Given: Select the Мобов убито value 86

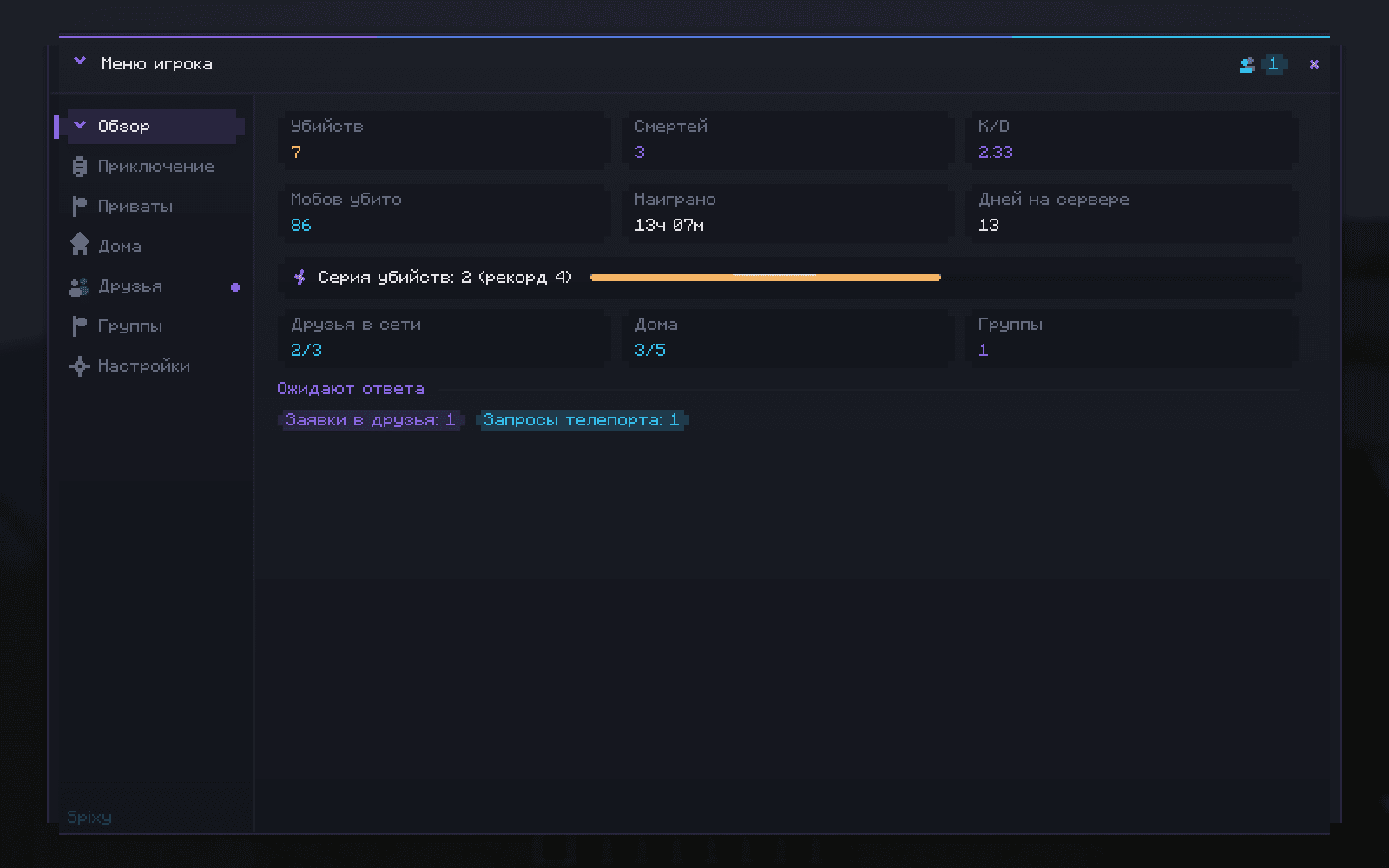Looking at the screenshot, I should point(300,225).
